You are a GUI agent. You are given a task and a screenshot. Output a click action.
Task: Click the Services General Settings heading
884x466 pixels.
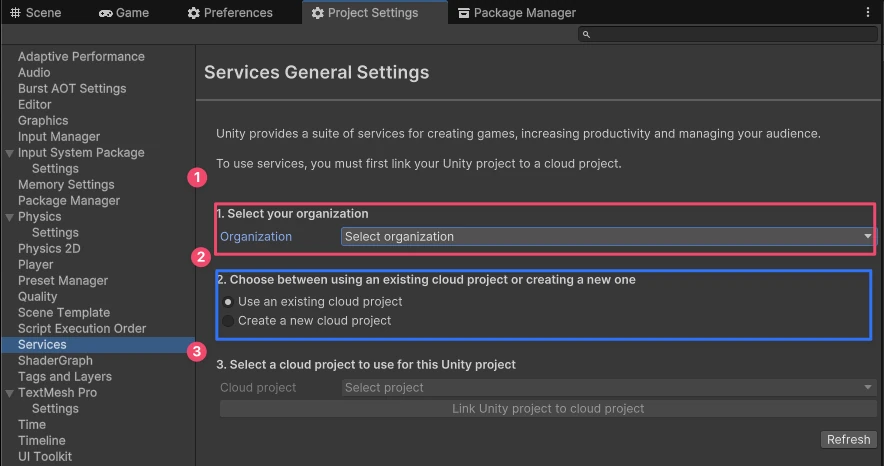(316, 72)
